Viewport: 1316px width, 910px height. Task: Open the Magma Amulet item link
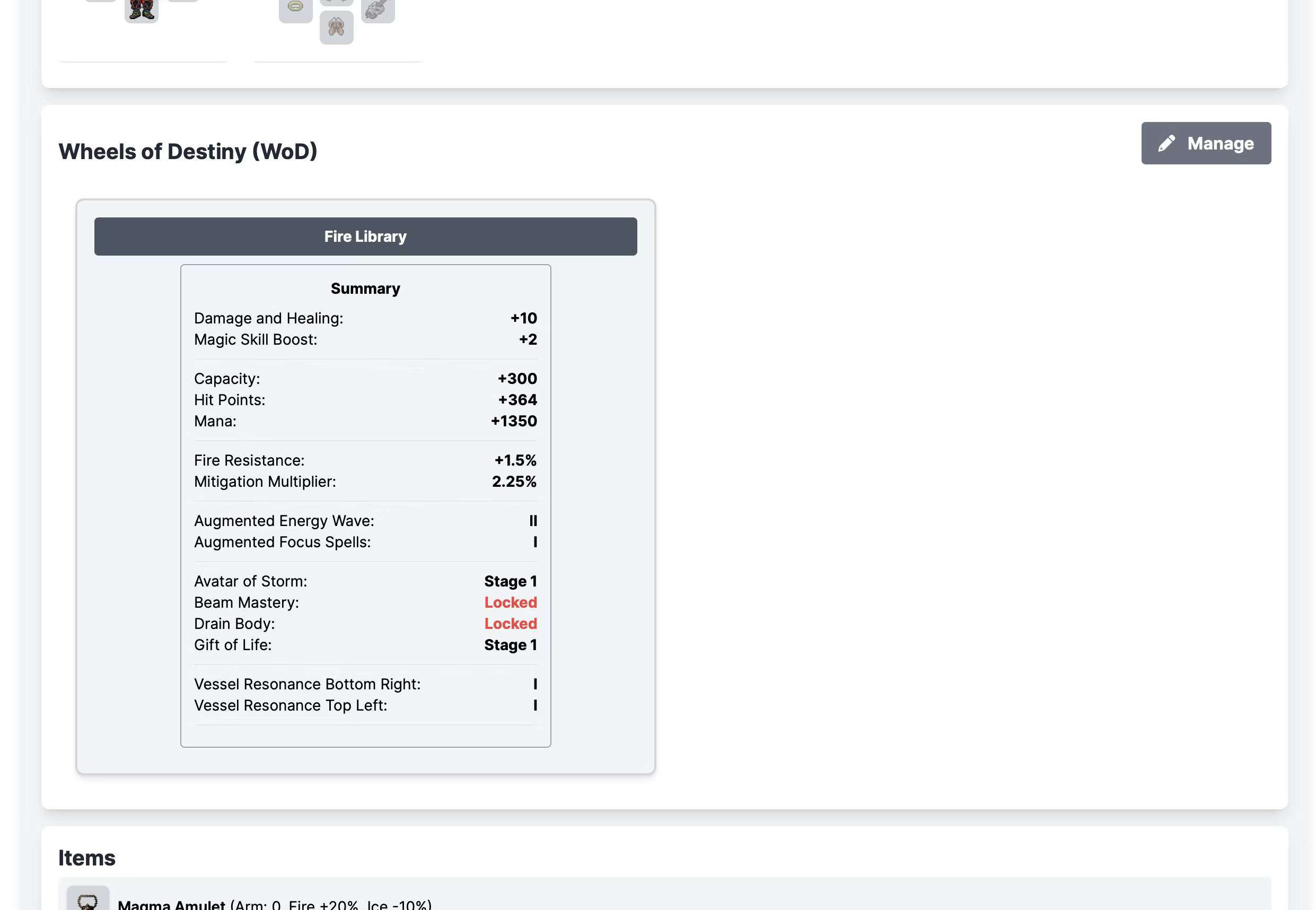[x=171, y=904]
